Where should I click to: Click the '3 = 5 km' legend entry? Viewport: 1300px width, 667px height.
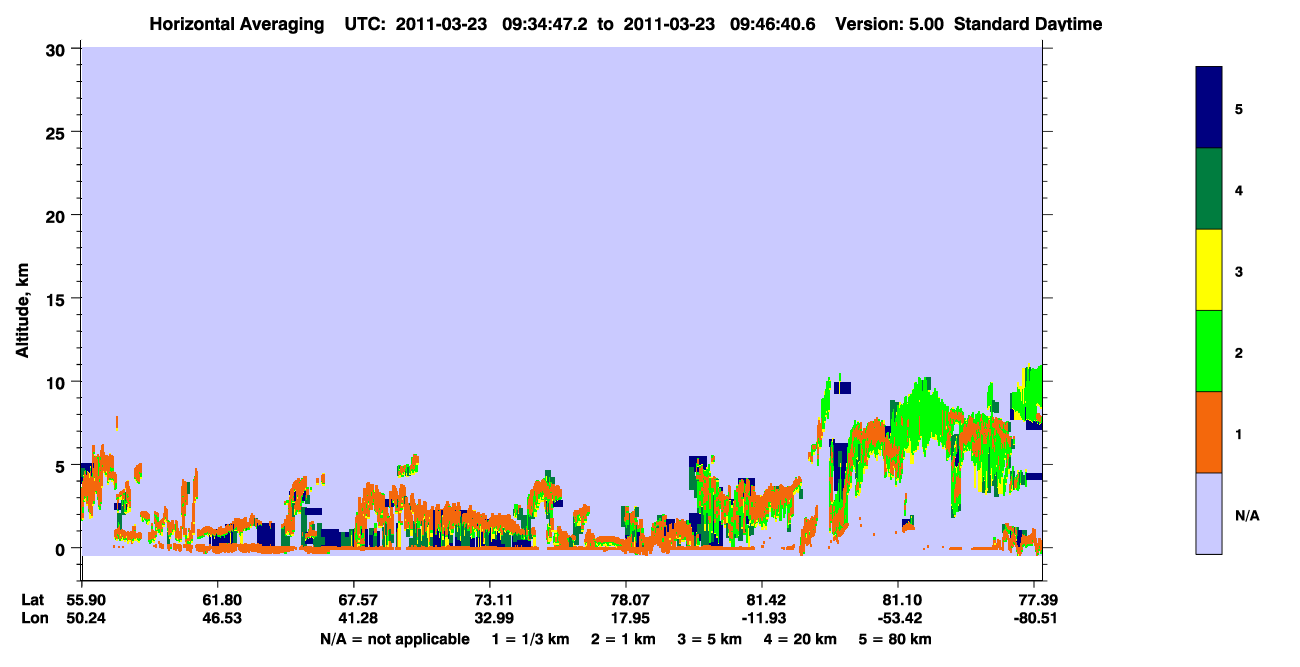(x=710, y=639)
